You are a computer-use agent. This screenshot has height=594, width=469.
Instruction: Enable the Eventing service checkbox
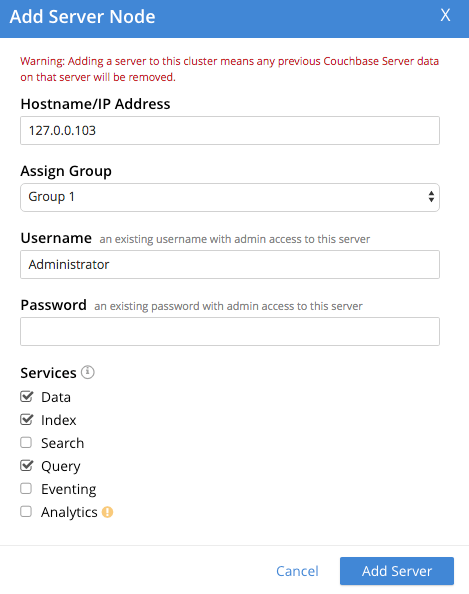coord(26,488)
